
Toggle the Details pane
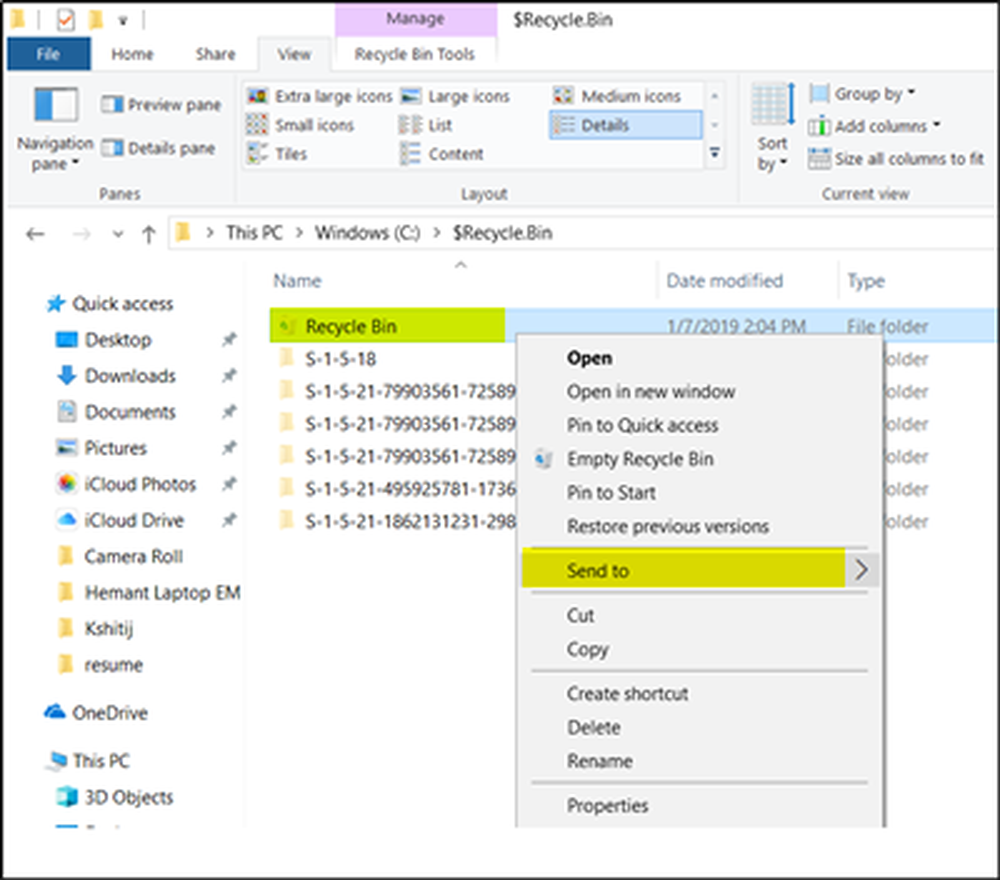pyautogui.click(x=158, y=149)
